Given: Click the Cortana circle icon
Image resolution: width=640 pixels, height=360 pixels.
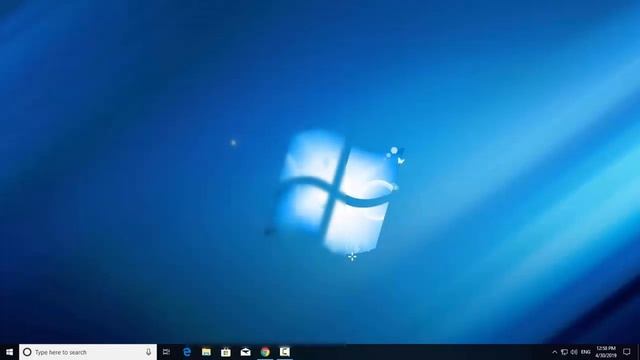Looking at the screenshot, I should coord(27,352).
